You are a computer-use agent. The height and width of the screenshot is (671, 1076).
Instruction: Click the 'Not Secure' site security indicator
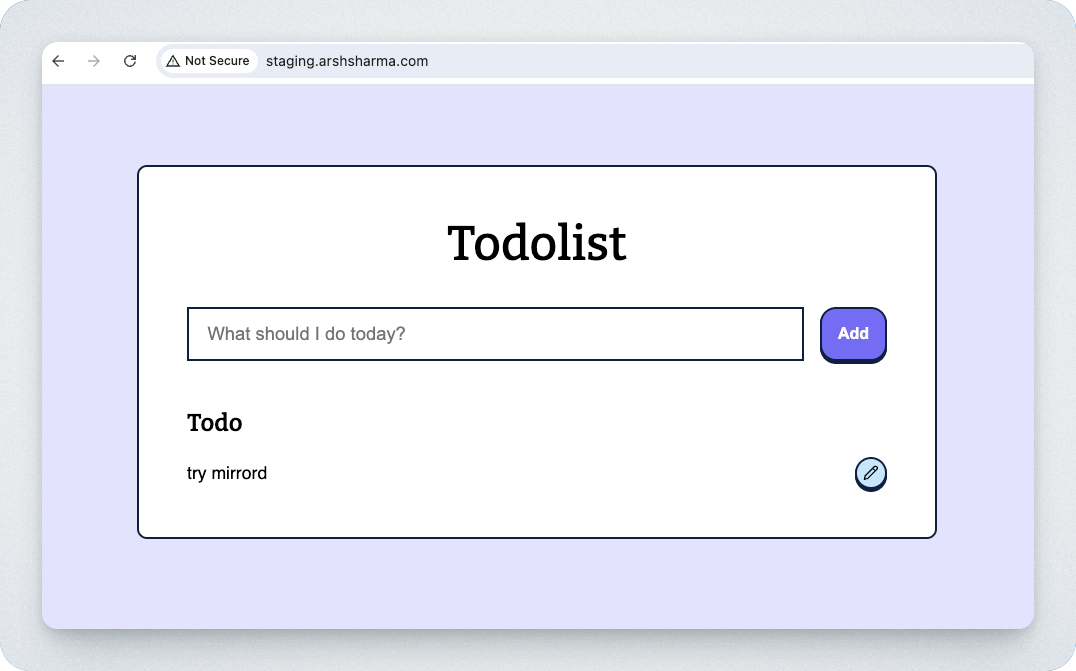coord(208,61)
